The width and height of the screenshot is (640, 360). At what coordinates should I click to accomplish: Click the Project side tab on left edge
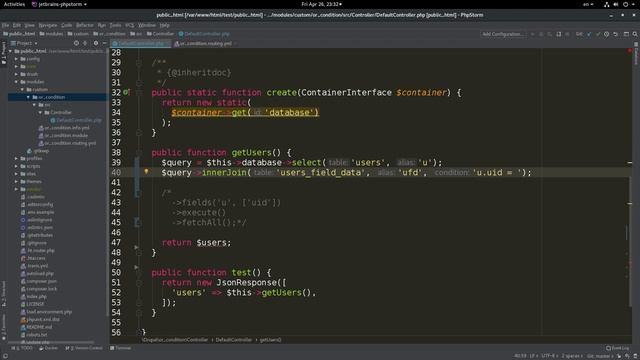coord(4,53)
